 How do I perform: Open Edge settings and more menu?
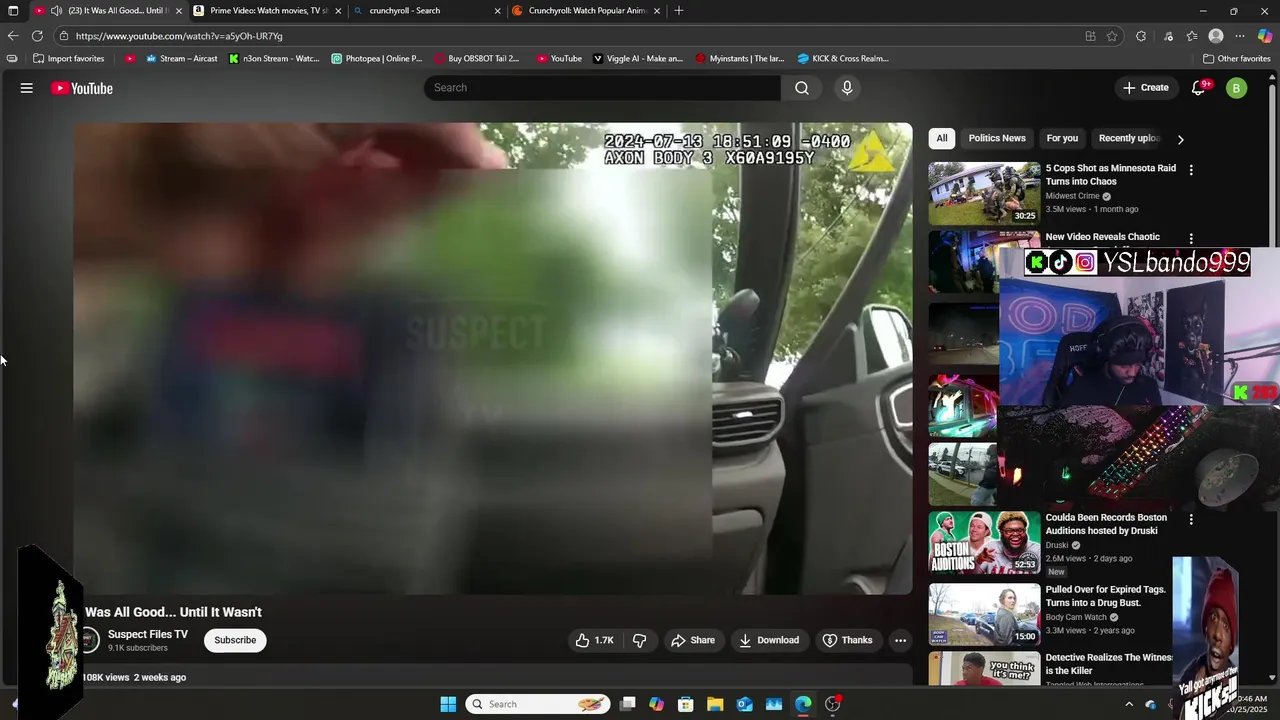click(x=1240, y=36)
